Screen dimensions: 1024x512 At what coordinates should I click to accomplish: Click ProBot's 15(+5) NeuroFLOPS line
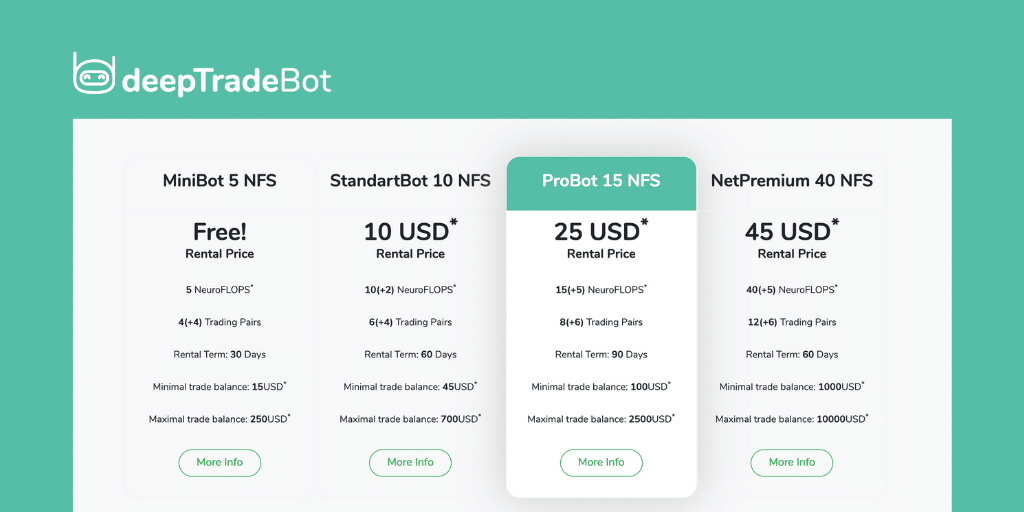pos(601,290)
